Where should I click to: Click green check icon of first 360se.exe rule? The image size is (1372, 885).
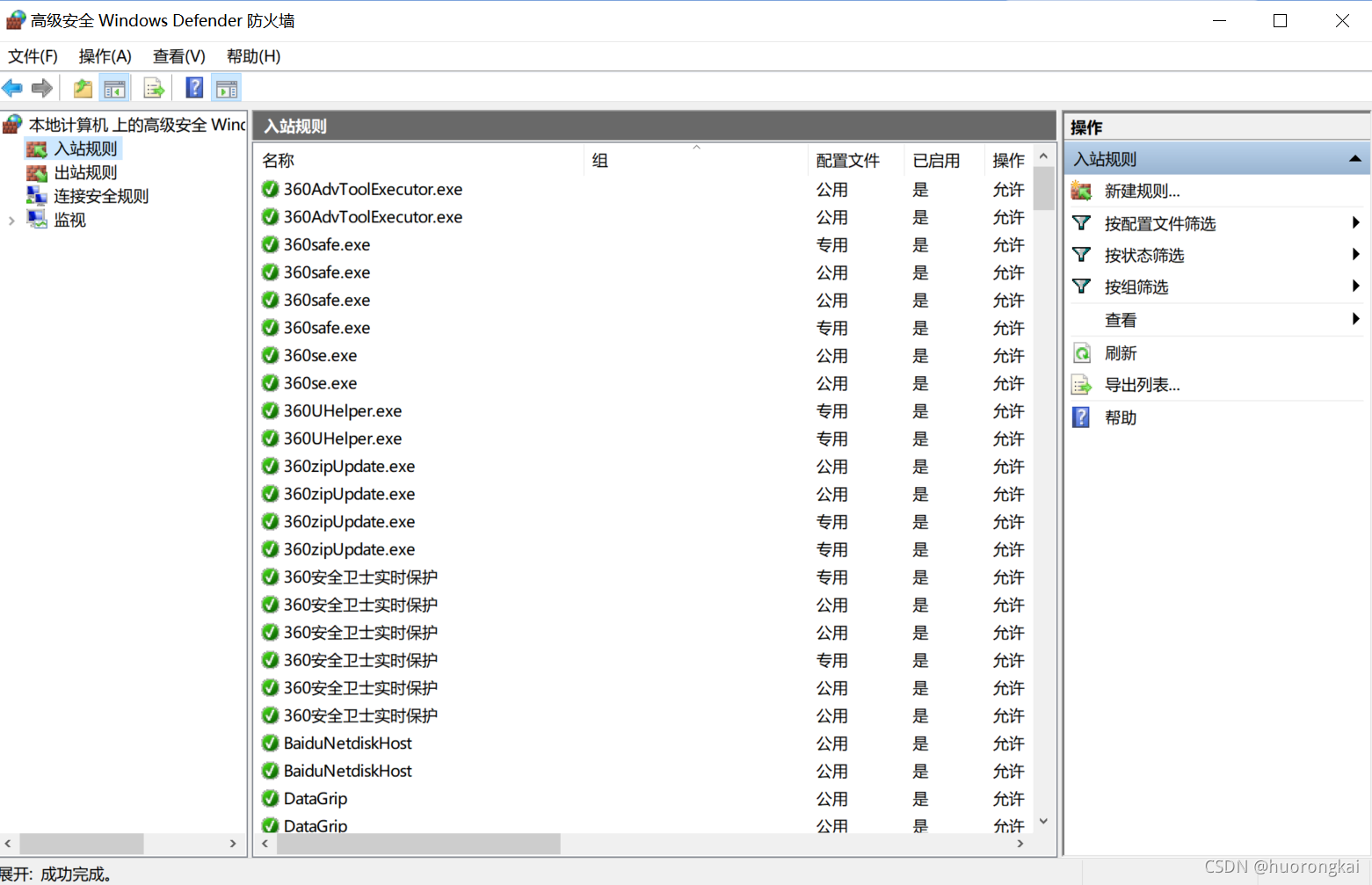coord(271,355)
